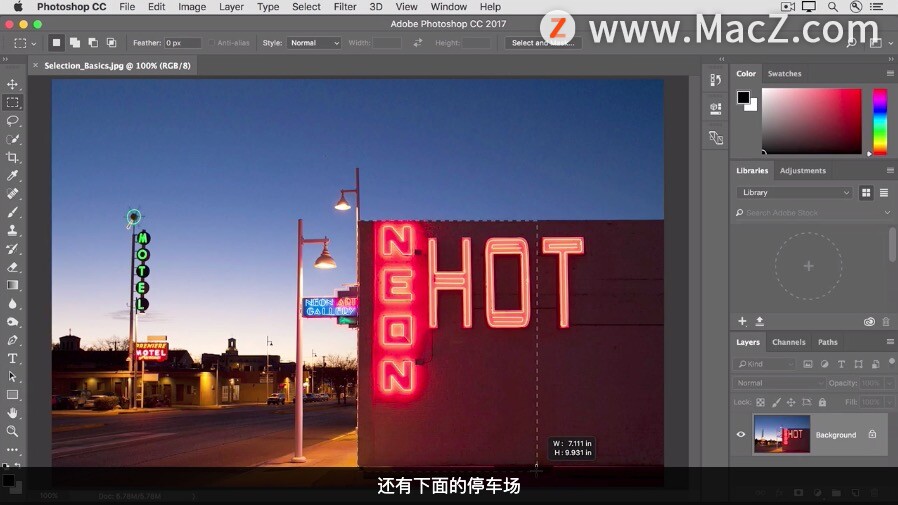The image size is (898, 505).
Task: Open the Layers panel options menu
Action: point(890,342)
